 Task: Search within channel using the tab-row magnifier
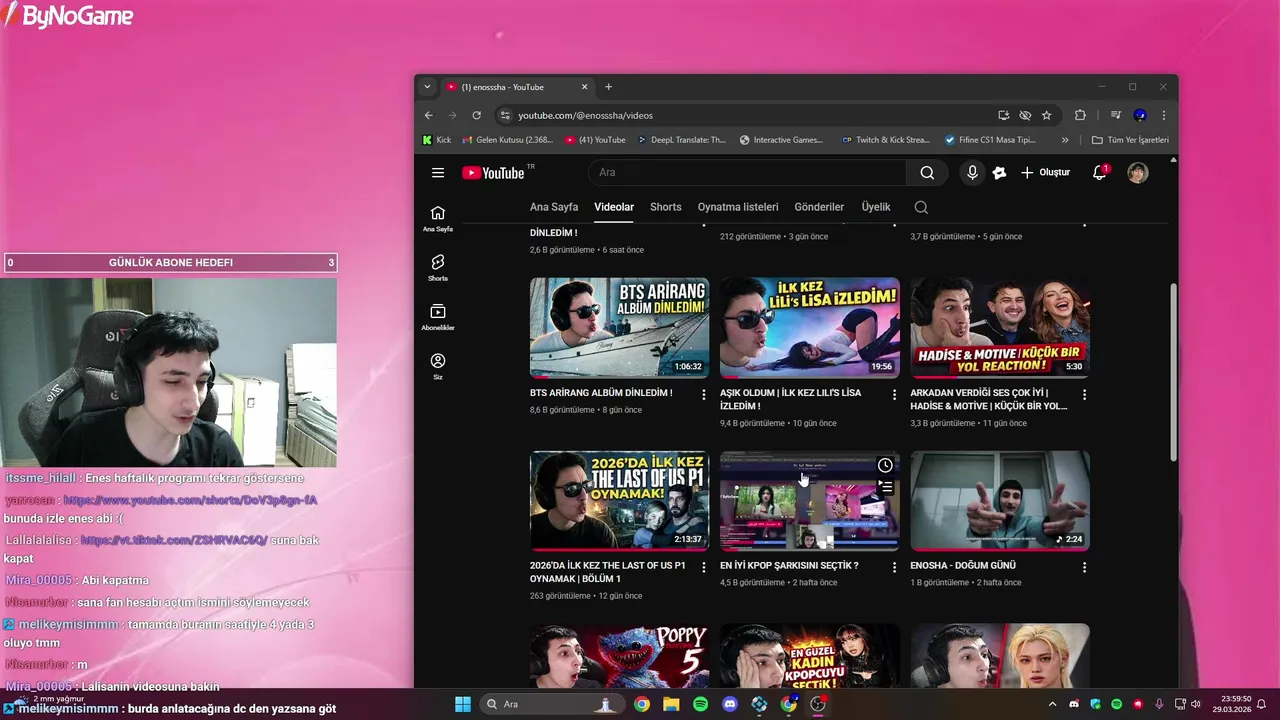coord(921,207)
